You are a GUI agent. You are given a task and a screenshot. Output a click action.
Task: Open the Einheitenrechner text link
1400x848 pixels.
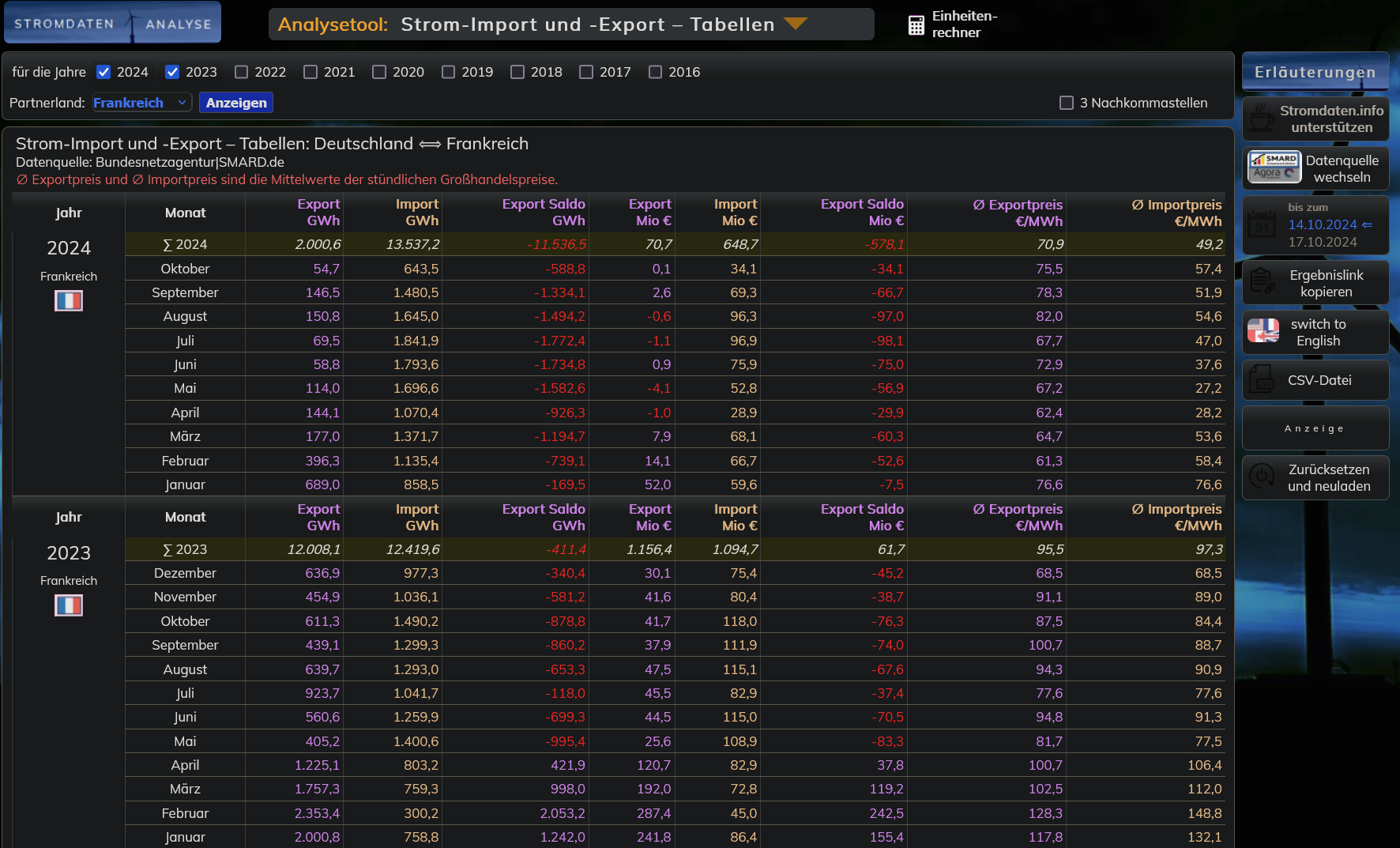coord(965,24)
